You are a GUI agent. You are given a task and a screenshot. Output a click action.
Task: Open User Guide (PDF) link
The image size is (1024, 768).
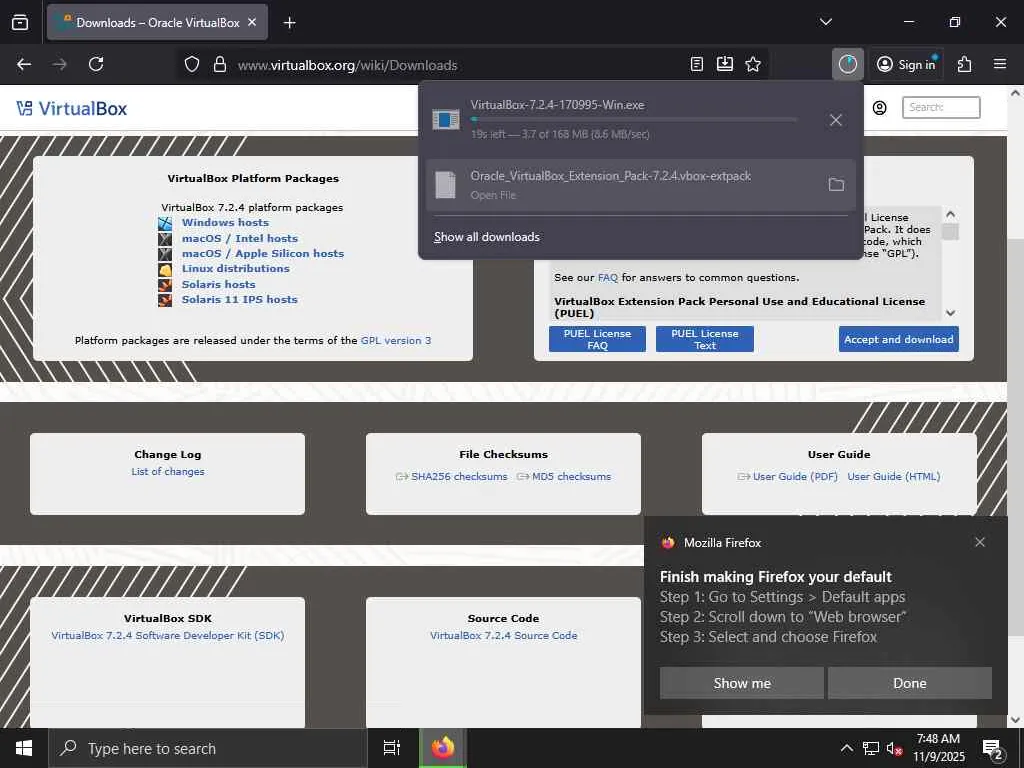pyautogui.click(x=795, y=477)
